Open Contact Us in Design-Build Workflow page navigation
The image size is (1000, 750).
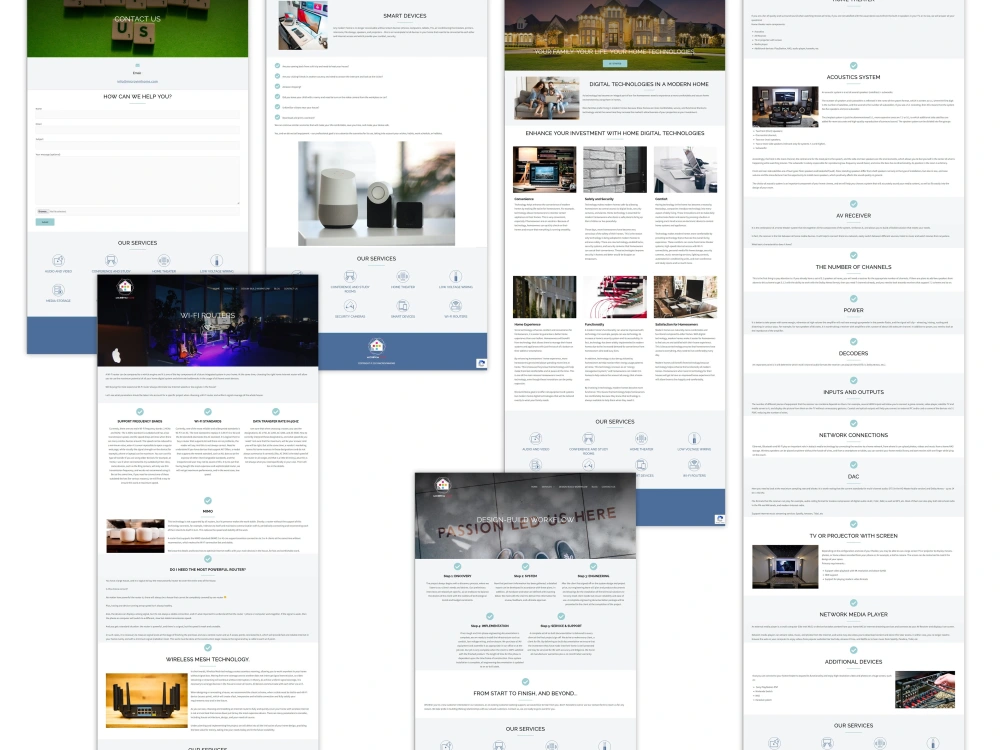[608, 487]
